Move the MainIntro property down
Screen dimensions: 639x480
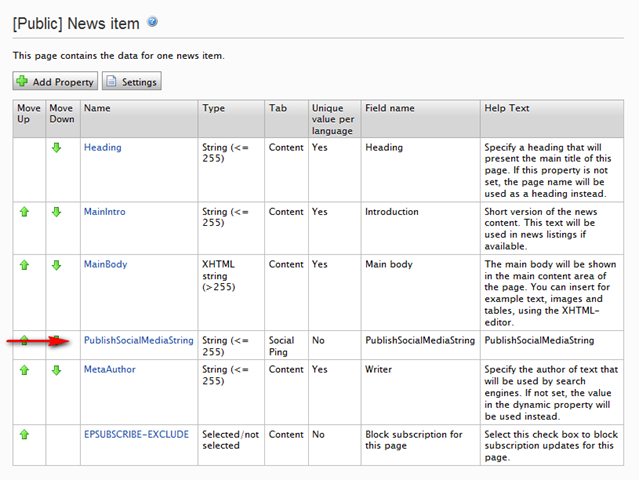[56, 213]
